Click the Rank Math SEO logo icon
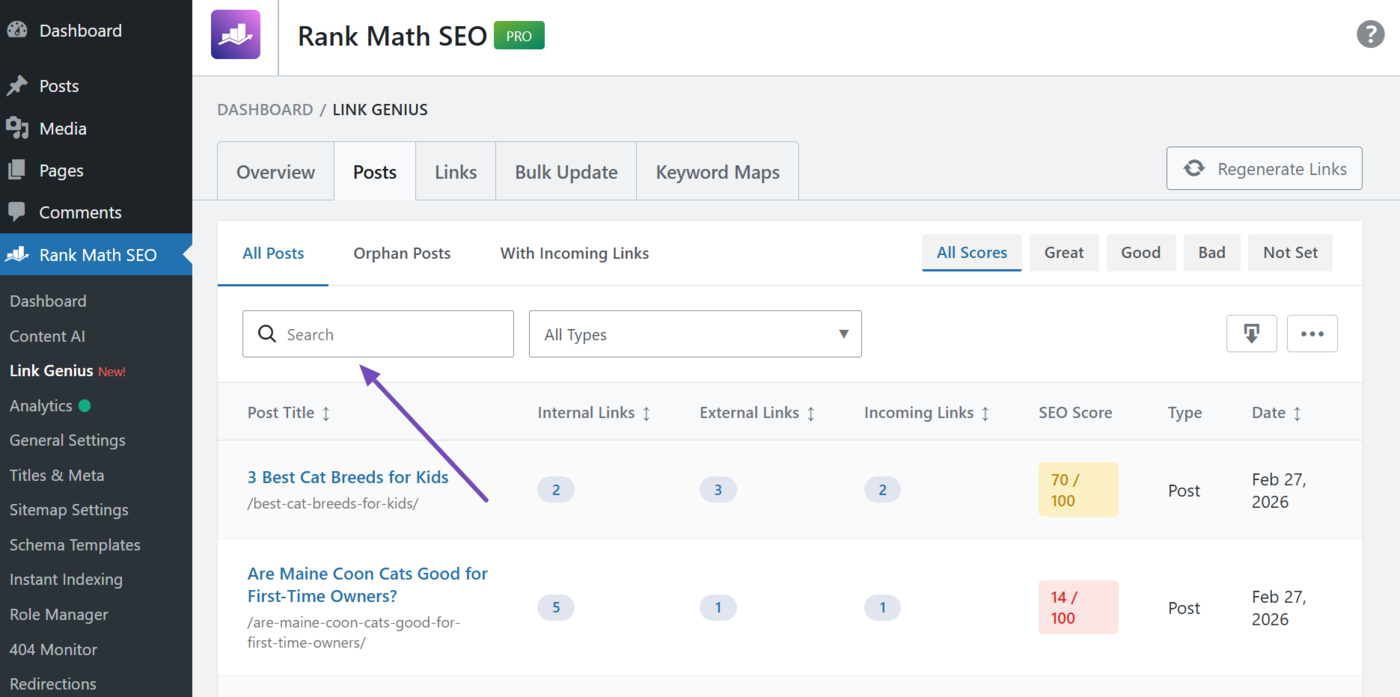Image resolution: width=1400 pixels, height=697 pixels. (x=235, y=35)
